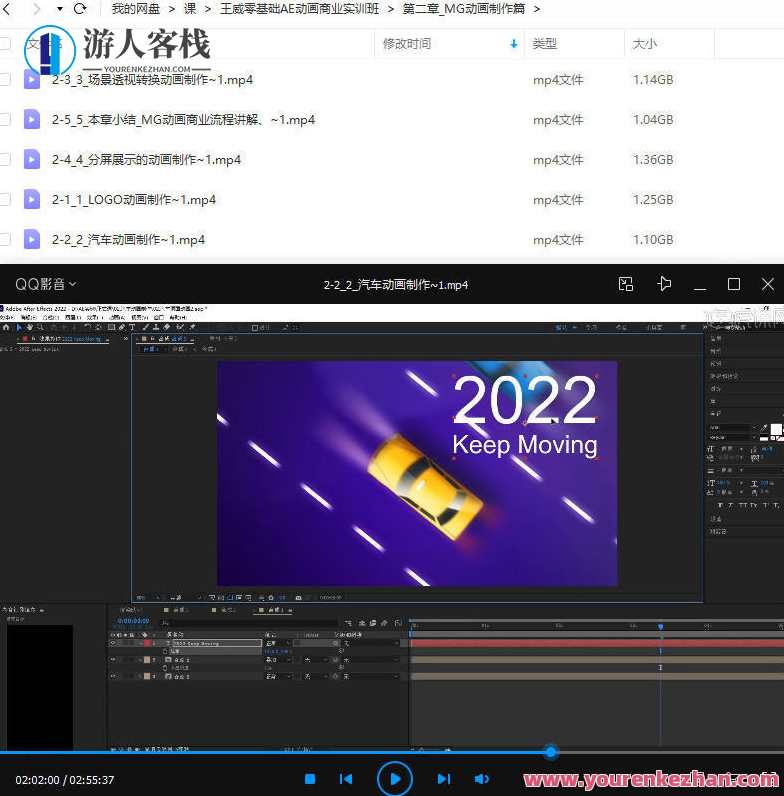The image size is (784, 796).
Task: Click the video icon of 2-2_2_汽车动画制作
Action: (31, 239)
